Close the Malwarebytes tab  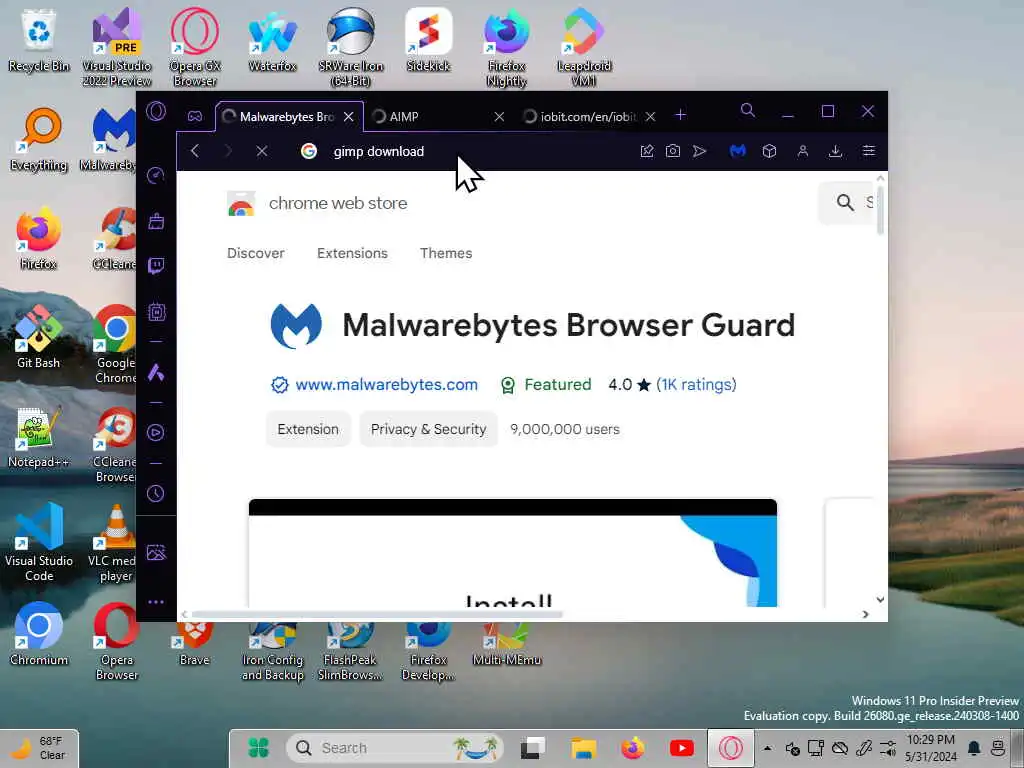pos(349,116)
